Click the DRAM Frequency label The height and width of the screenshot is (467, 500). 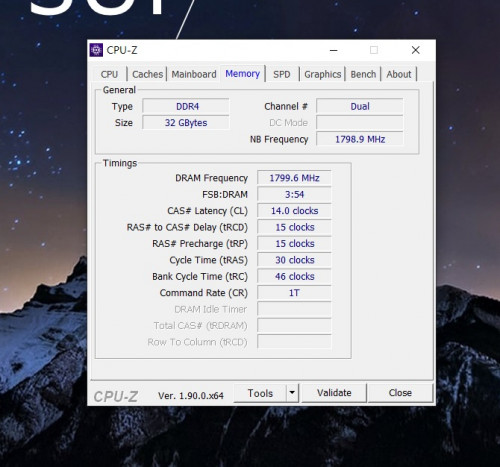211,178
